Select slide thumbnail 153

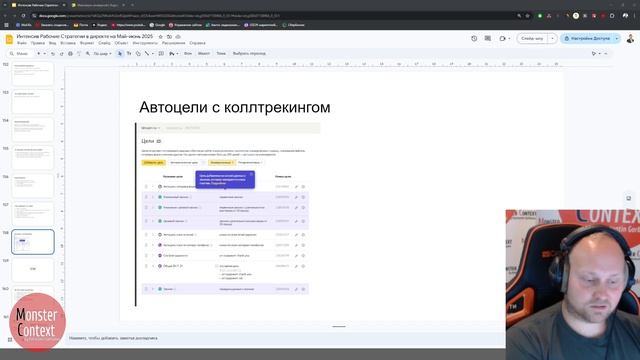(33, 102)
